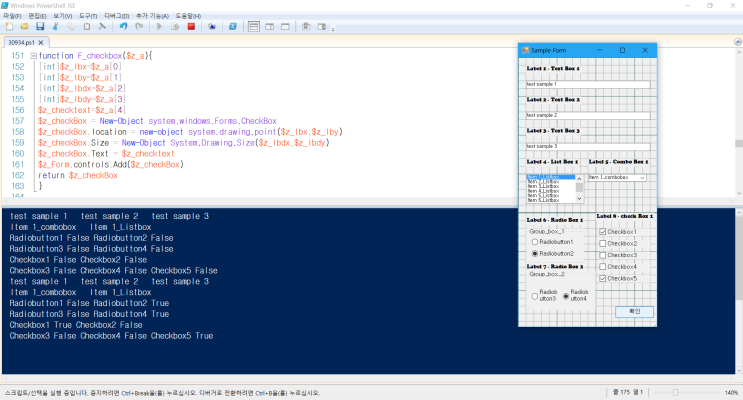Create a new script with the New icon

click(x=9, y=27)
